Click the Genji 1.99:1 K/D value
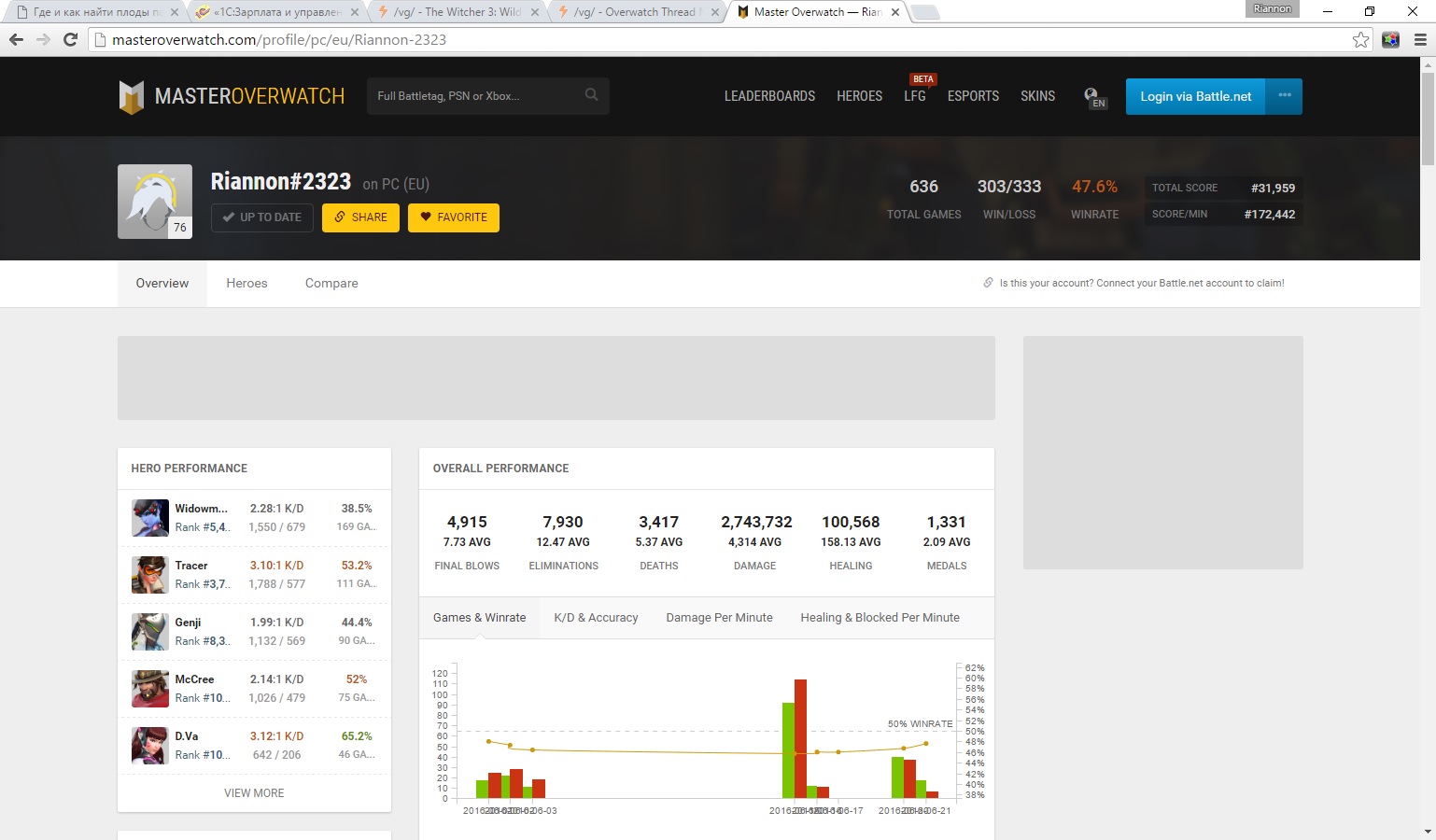Image resolution: width=1436 pixels, height=840 pixels. click(276, 623)
